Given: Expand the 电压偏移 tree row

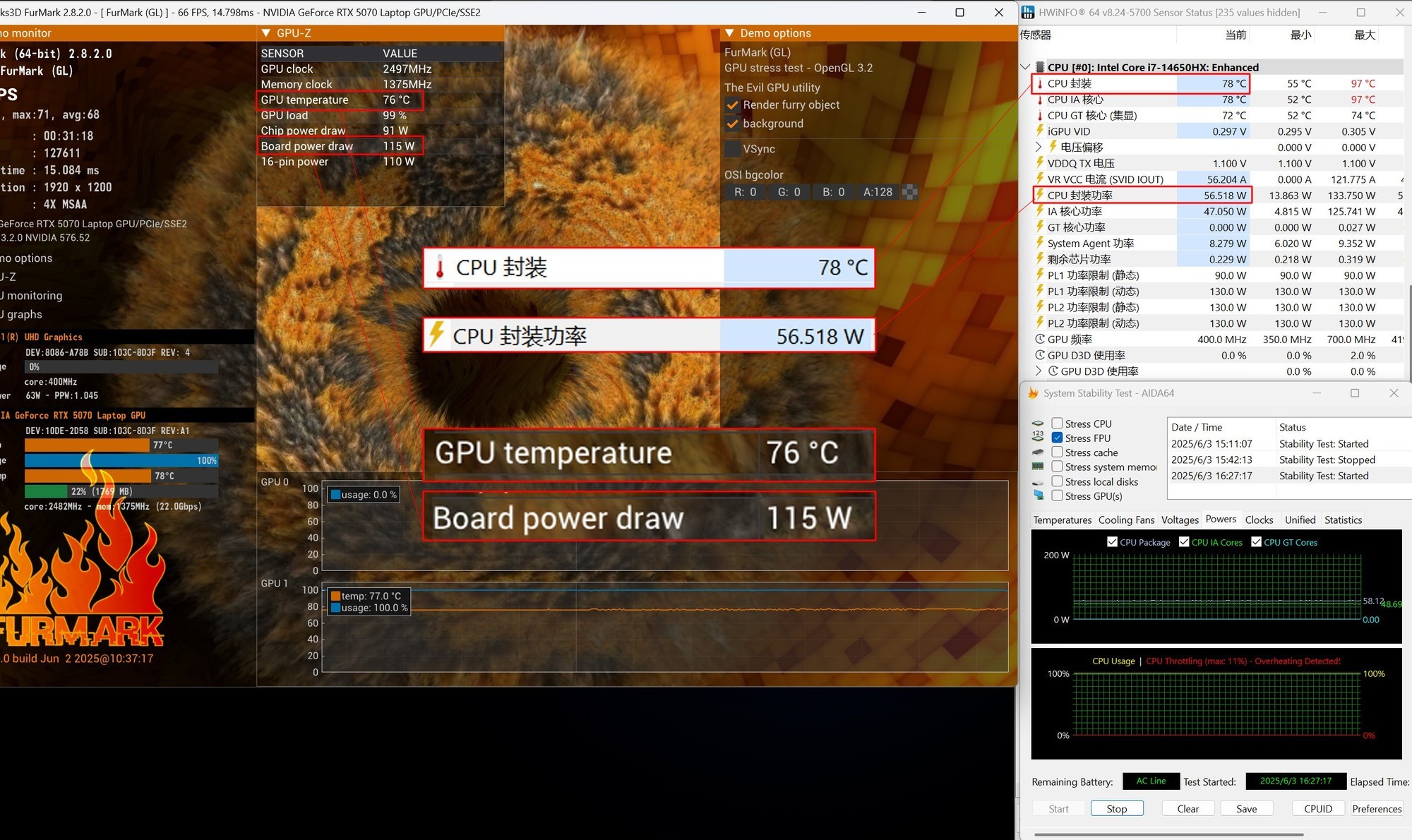Looking at the screenshot, I should (x=1039, y=147).
